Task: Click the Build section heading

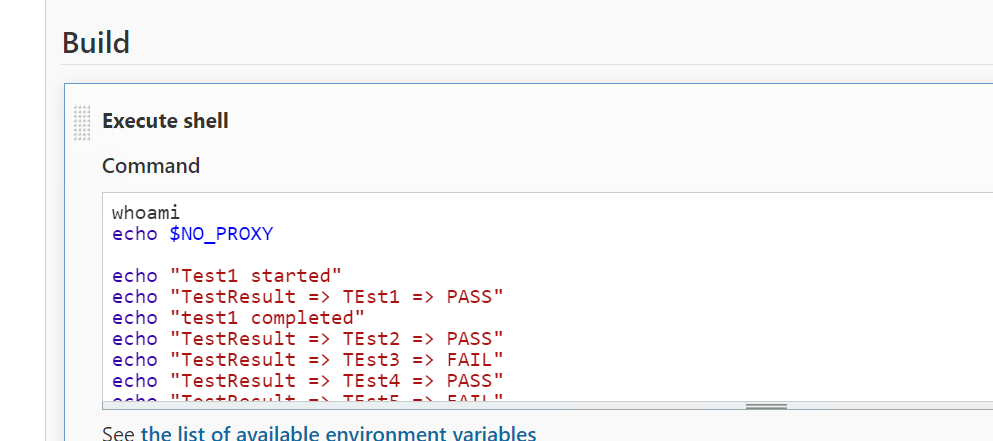Action: point(96,43)
